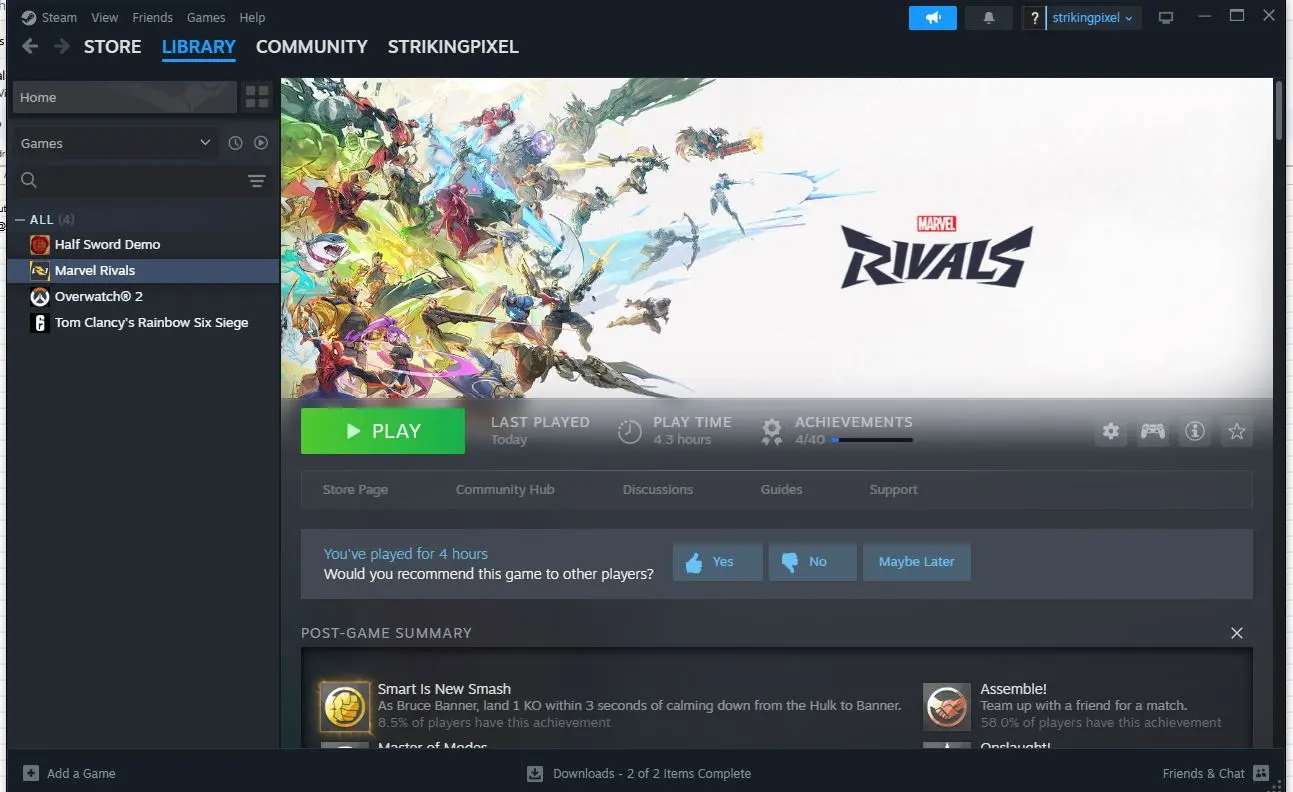Click Smart Is New Smash achievement icon
The image size is (1293, 792).
[346, 705]
